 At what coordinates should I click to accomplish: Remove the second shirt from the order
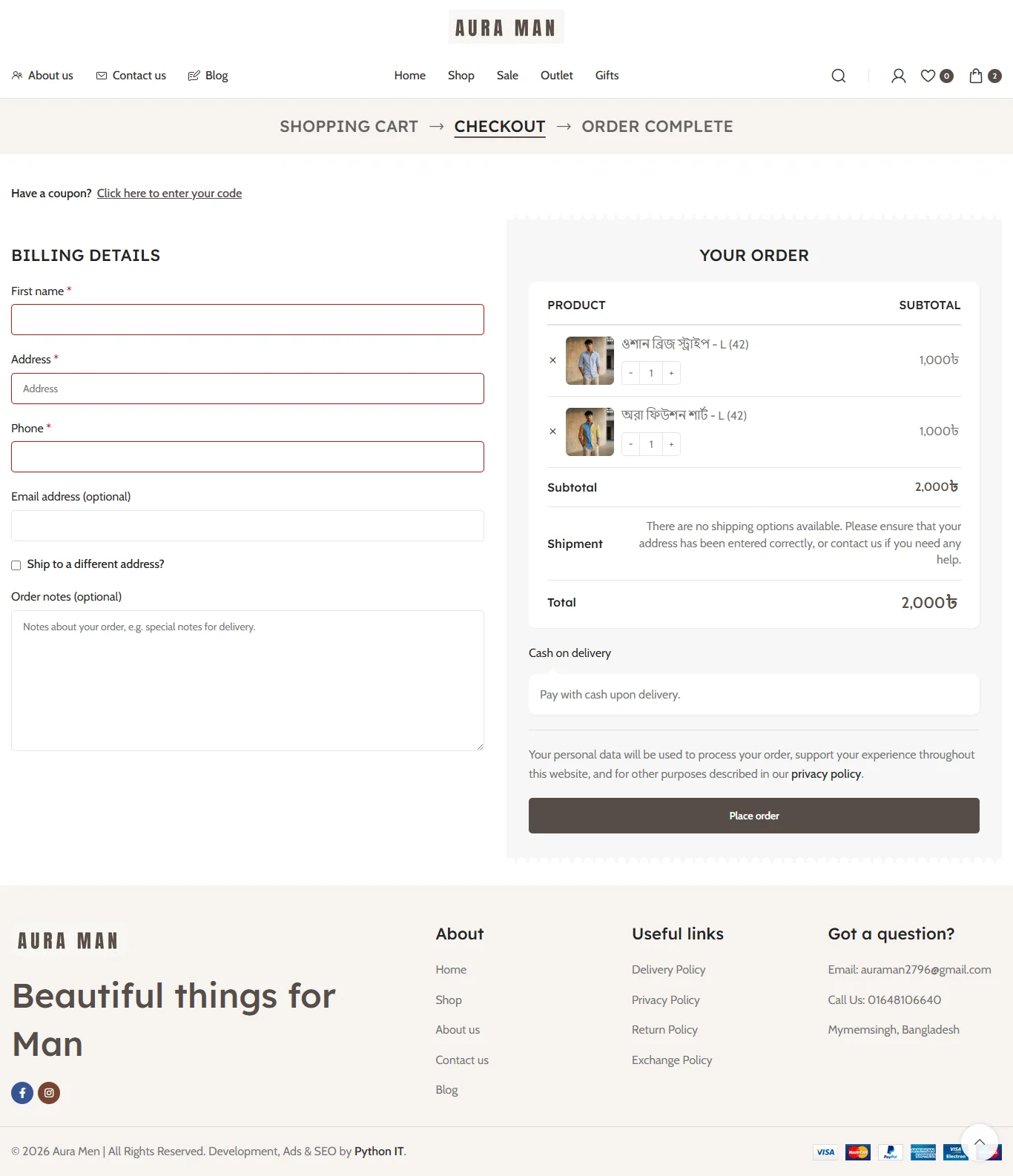(552, 432)
